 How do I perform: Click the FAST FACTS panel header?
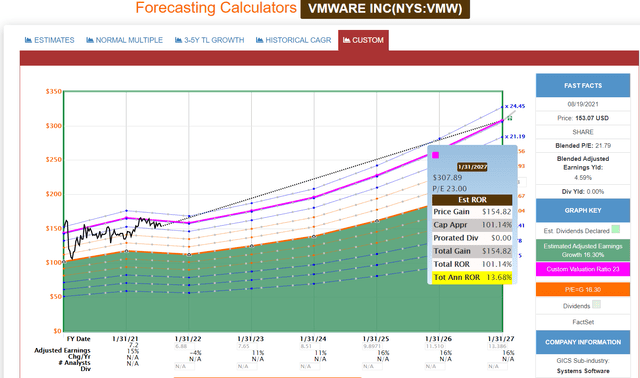coord(583,85)
